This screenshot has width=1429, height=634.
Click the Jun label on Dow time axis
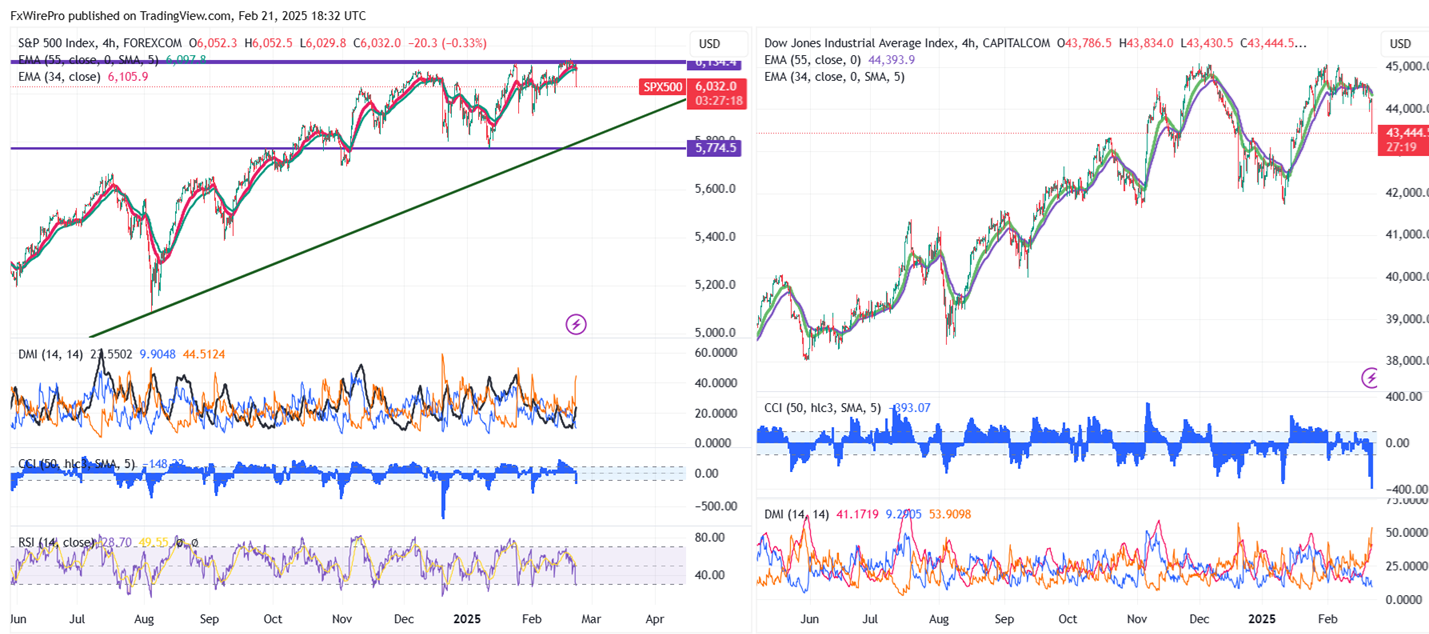[808, 619]
